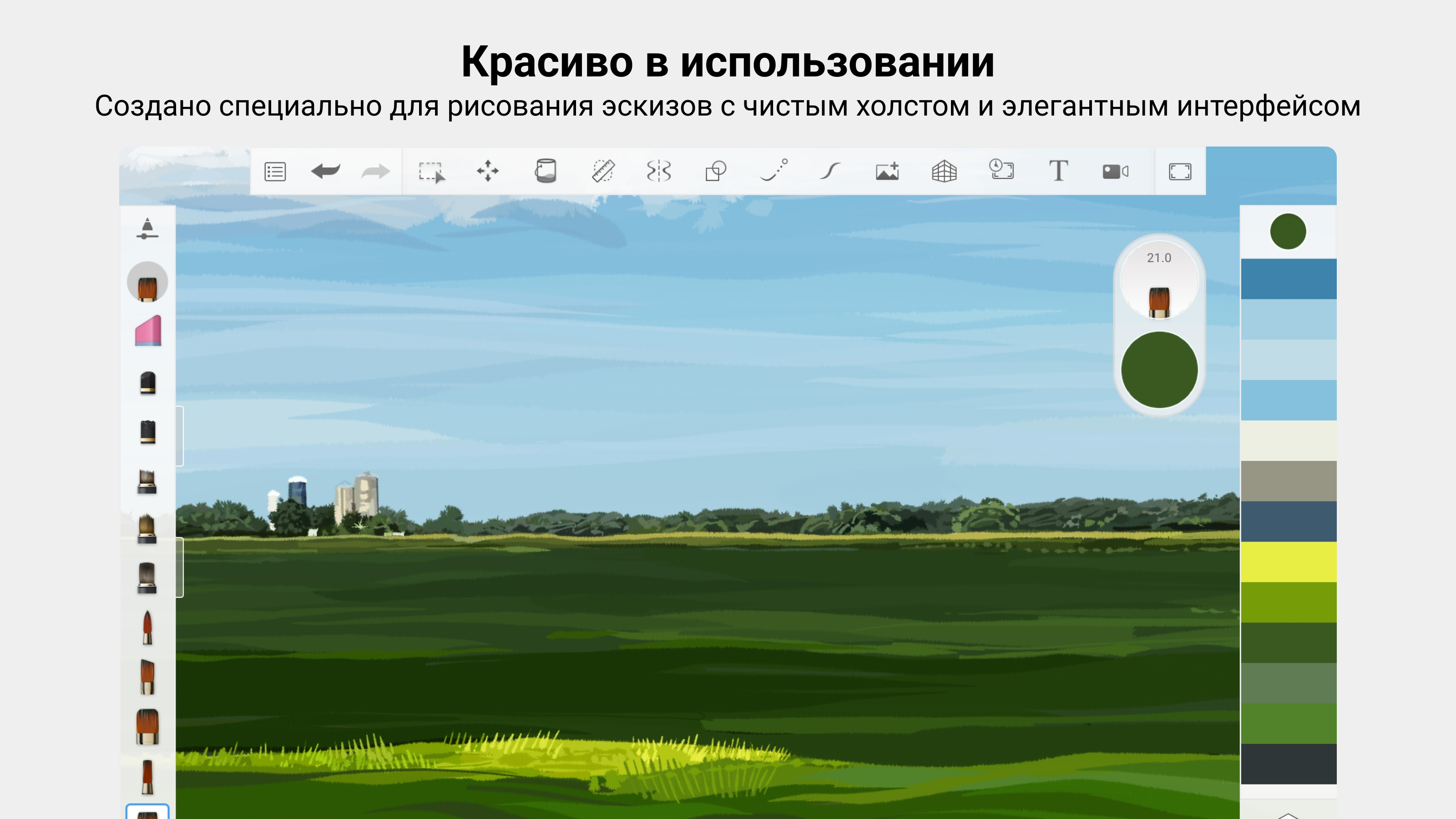Select the pink eraser tool
Screen dimensions: 1456x819
148,331
